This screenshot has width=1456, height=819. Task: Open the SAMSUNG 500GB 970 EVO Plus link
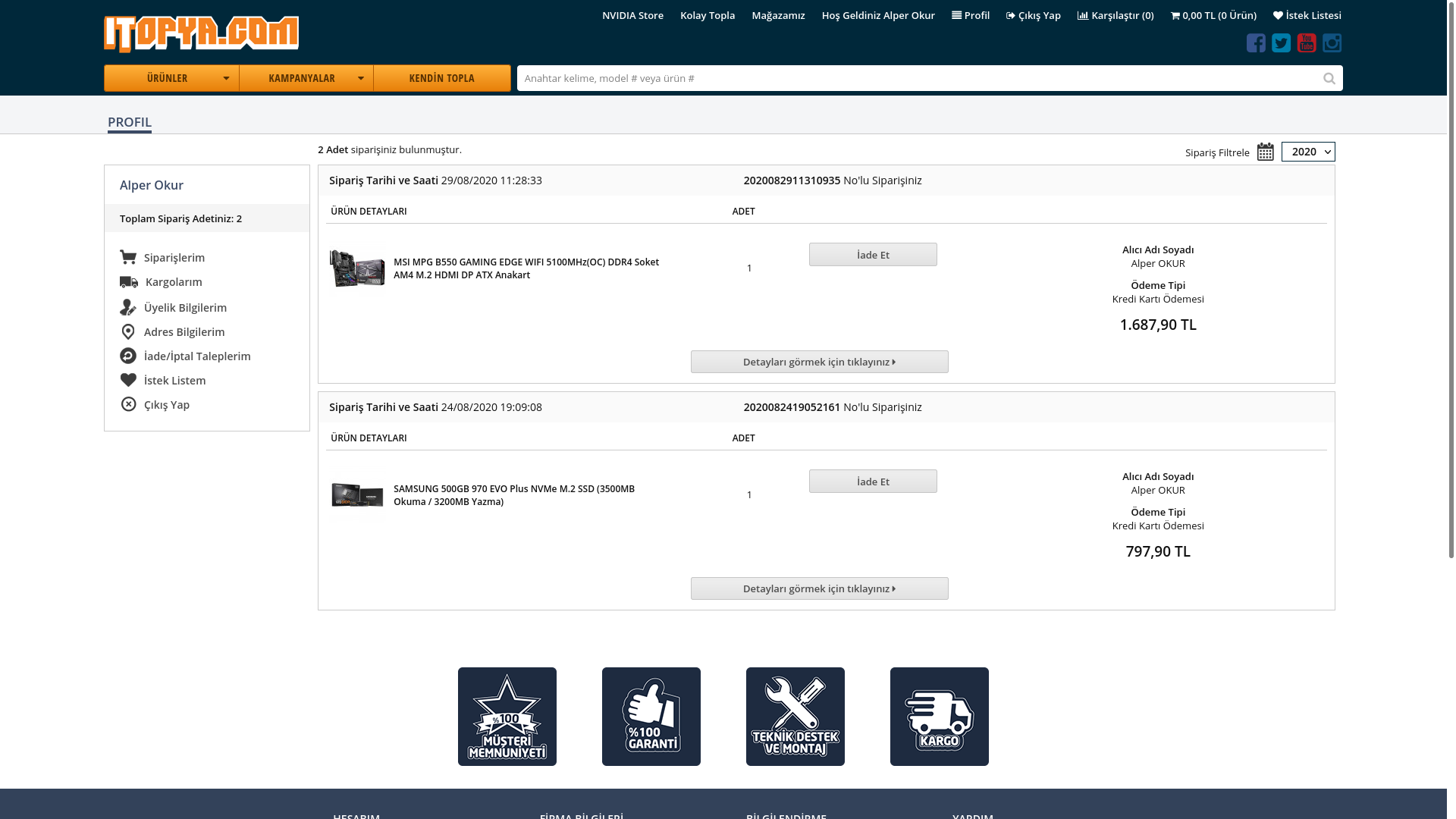514,495
